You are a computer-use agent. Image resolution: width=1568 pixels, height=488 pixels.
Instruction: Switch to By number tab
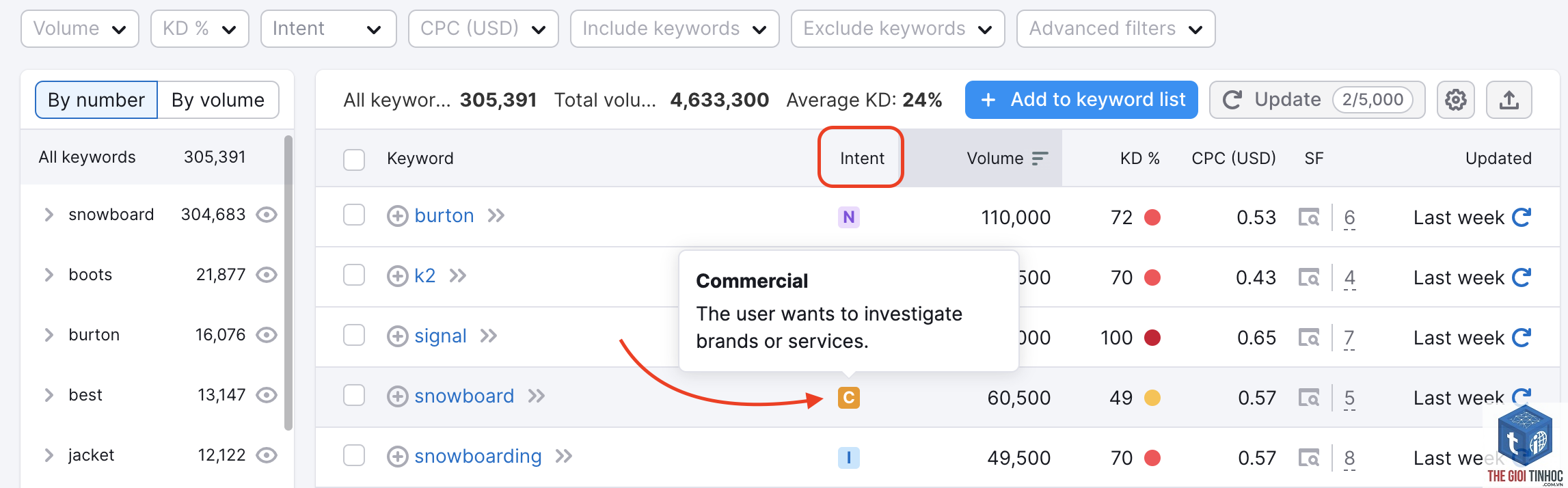point(96,100)
